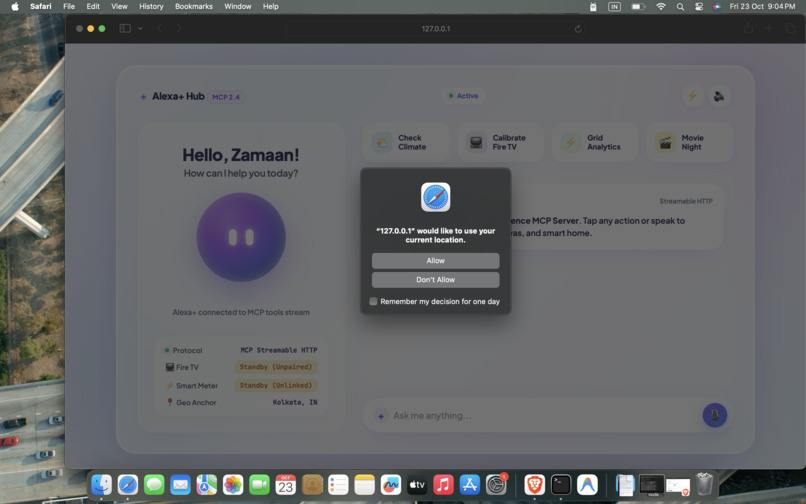Show the tab overview icon
Viewport: 806px width, 504px height.
point(790,28)
